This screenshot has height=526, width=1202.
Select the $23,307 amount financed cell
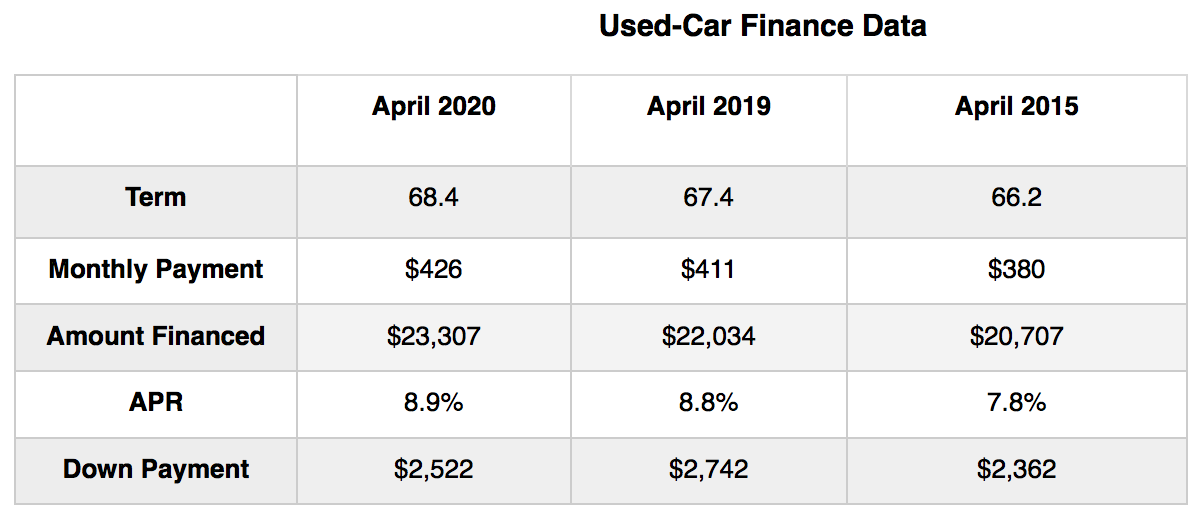point(434,336)
